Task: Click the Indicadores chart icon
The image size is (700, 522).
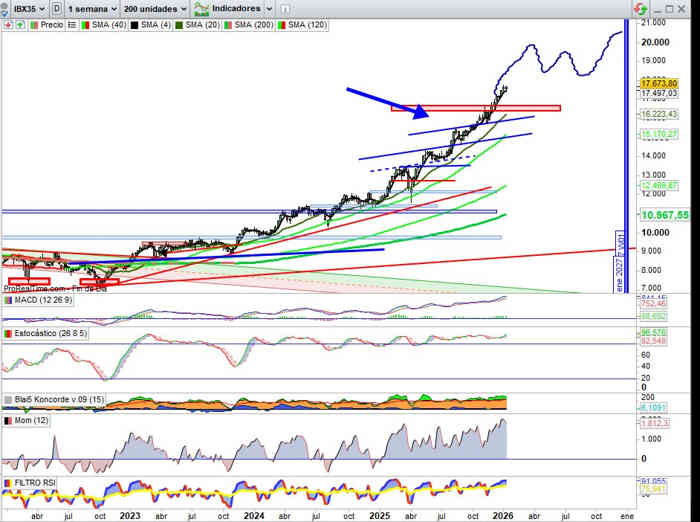Action: [x=203, y=8]
